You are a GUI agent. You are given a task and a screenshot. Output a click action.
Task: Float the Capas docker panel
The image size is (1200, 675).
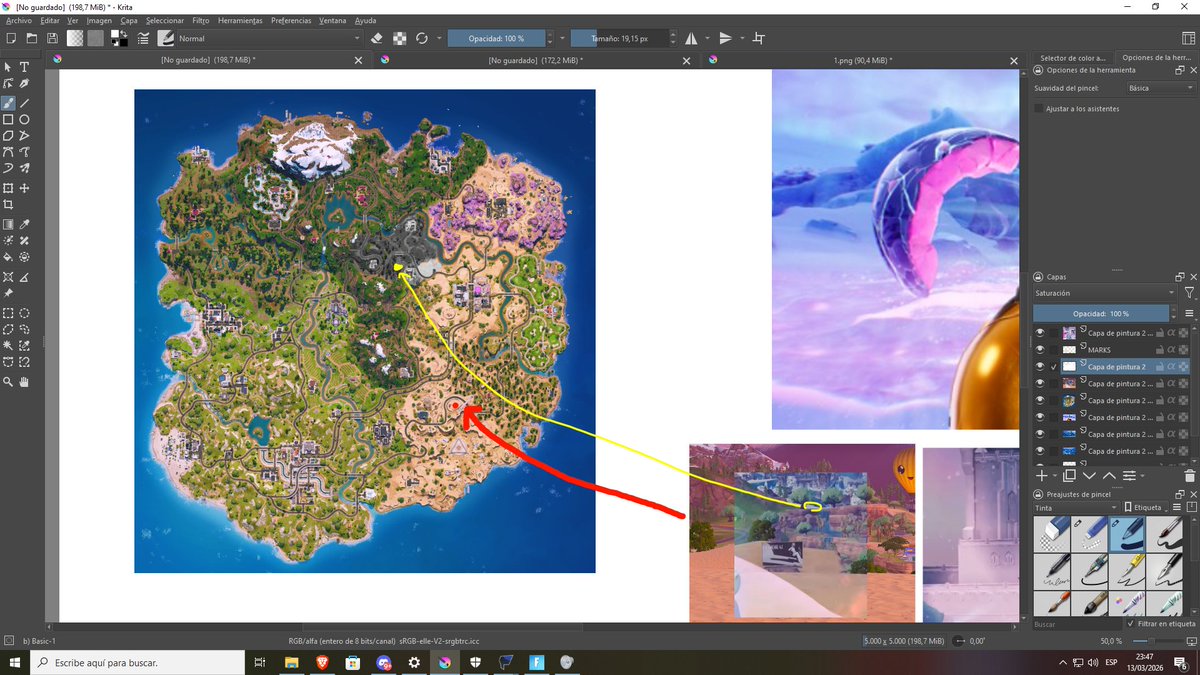click(1180, 276)
